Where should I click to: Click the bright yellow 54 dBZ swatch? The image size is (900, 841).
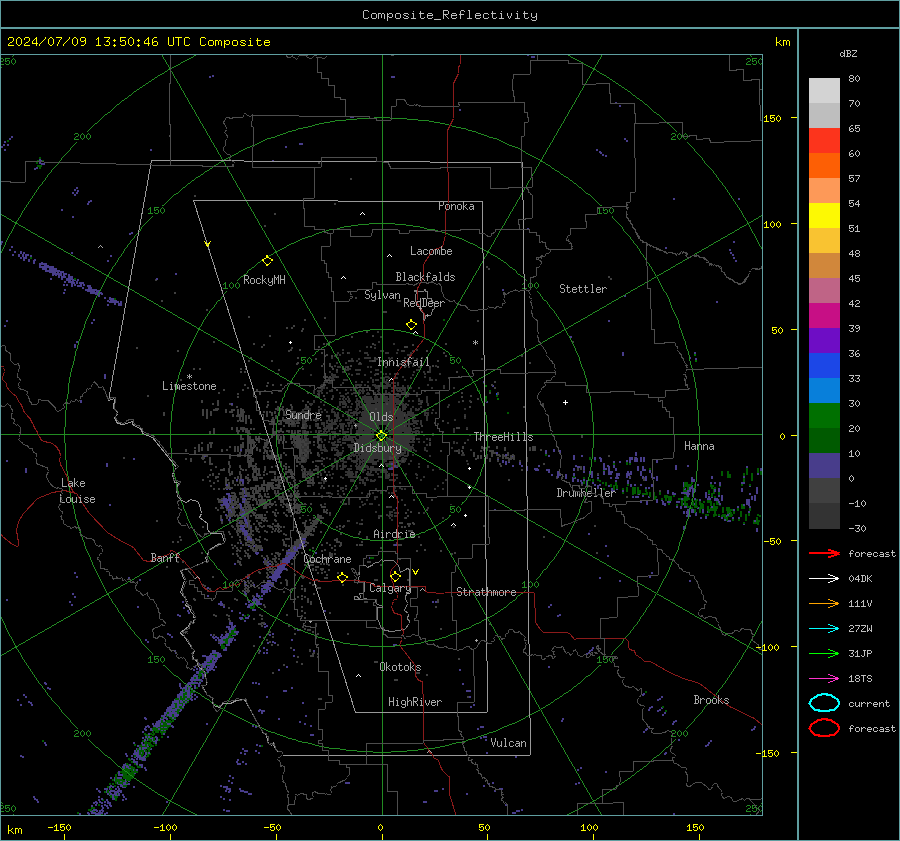click(x=824, y=215)
